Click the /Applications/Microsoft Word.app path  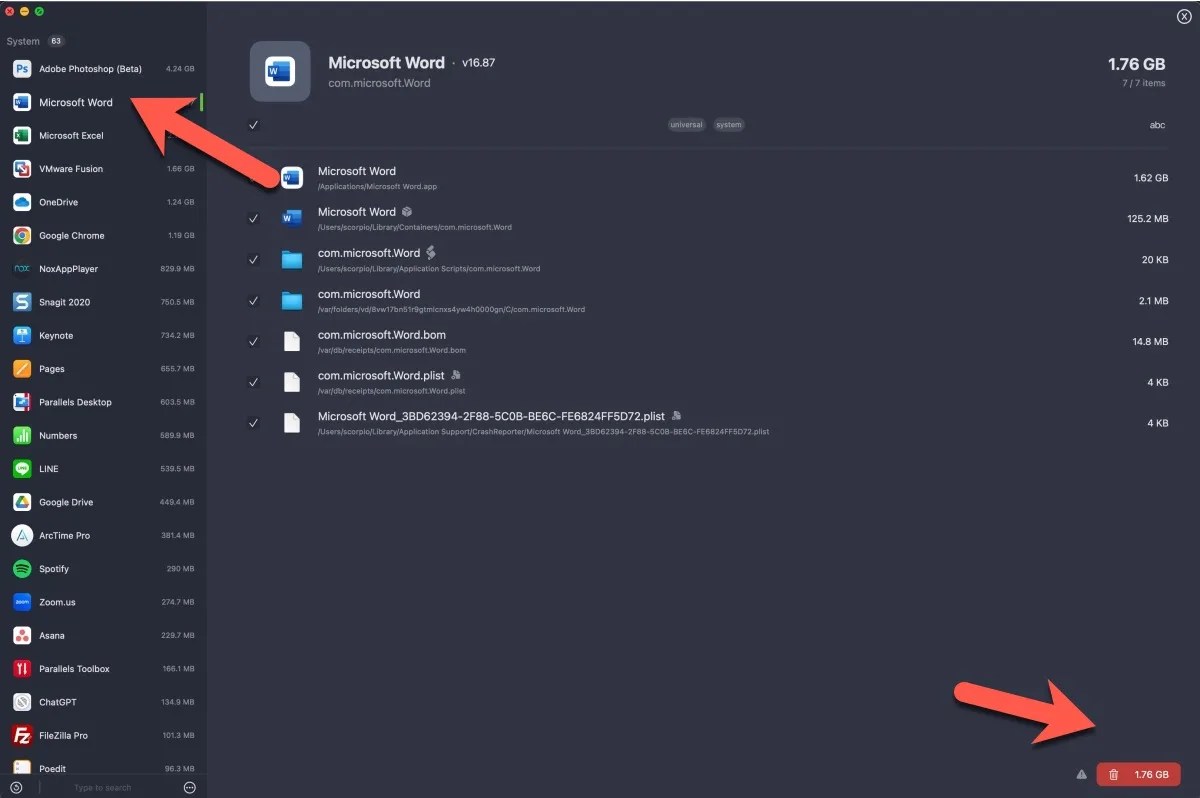point(377,187)
